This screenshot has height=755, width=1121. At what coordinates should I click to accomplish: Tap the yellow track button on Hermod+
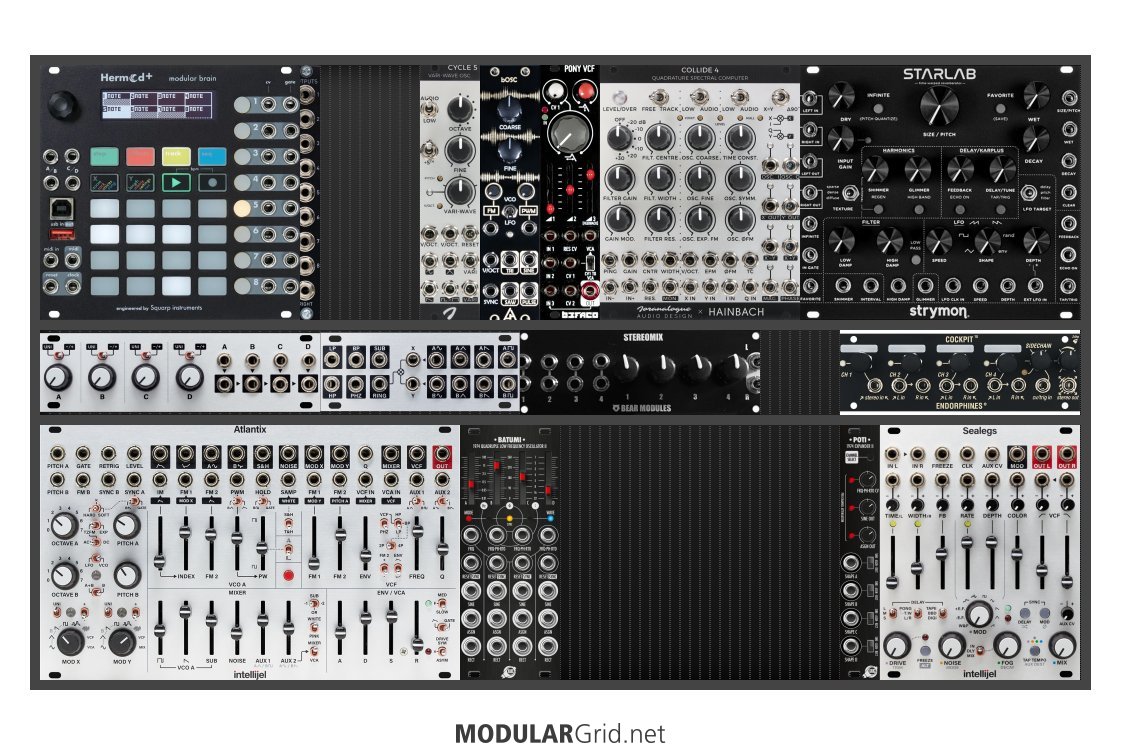[176, 156]
